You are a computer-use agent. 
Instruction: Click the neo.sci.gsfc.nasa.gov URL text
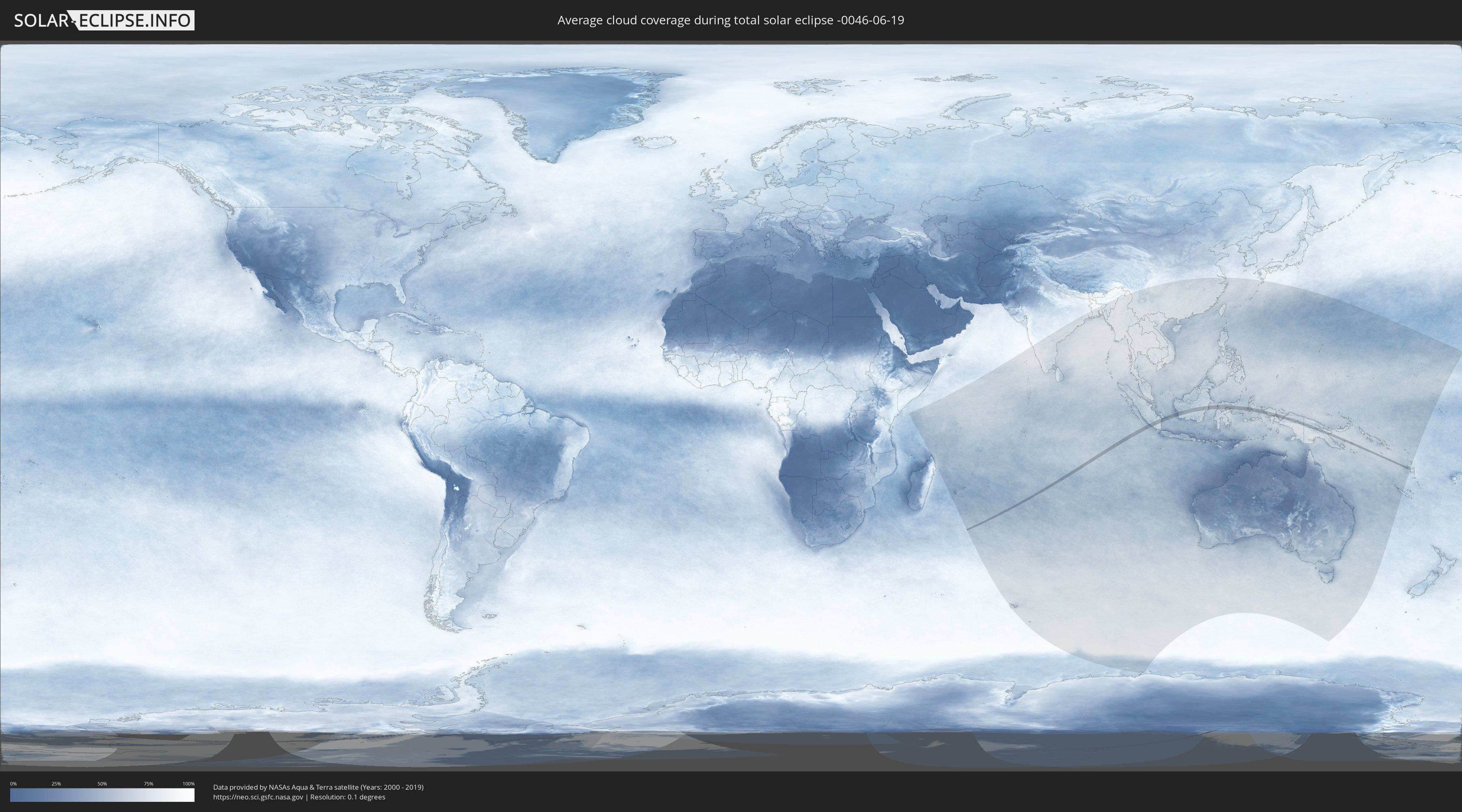click(x=258, y=797)
